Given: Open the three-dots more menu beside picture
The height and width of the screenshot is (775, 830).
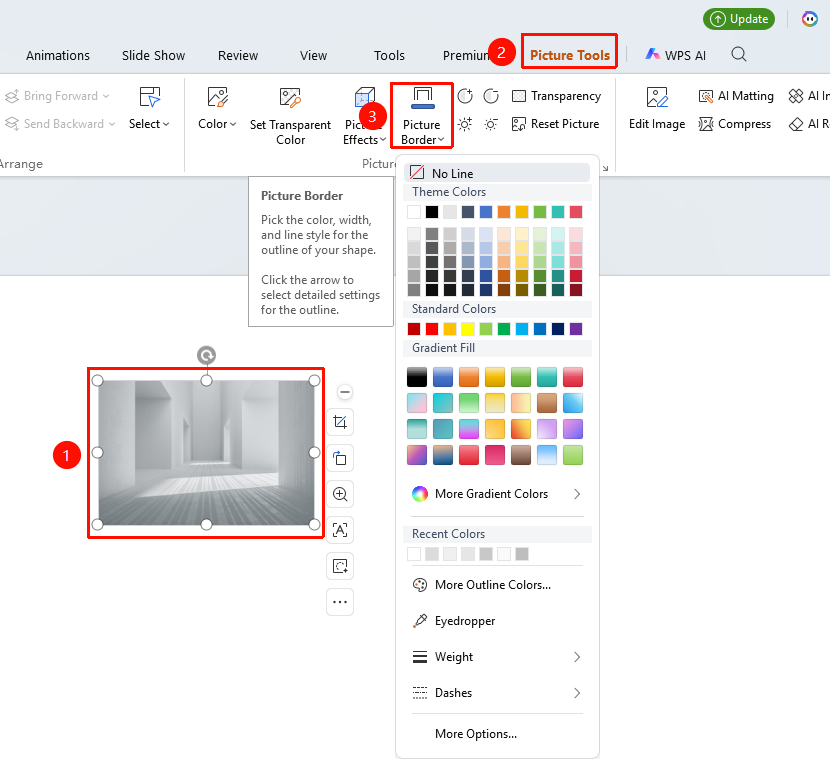Looking at the screenshot, I should click(x=340, y=602).
